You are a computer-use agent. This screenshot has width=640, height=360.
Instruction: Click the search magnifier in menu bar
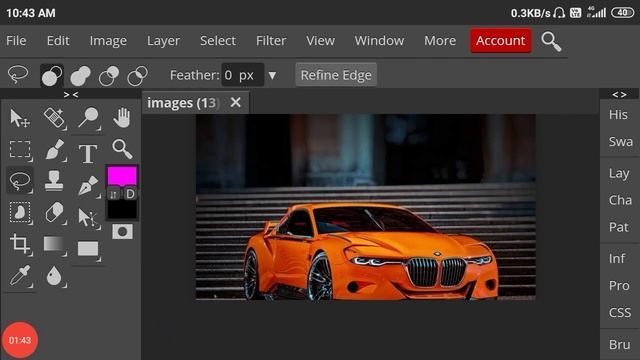coord(551,41)
